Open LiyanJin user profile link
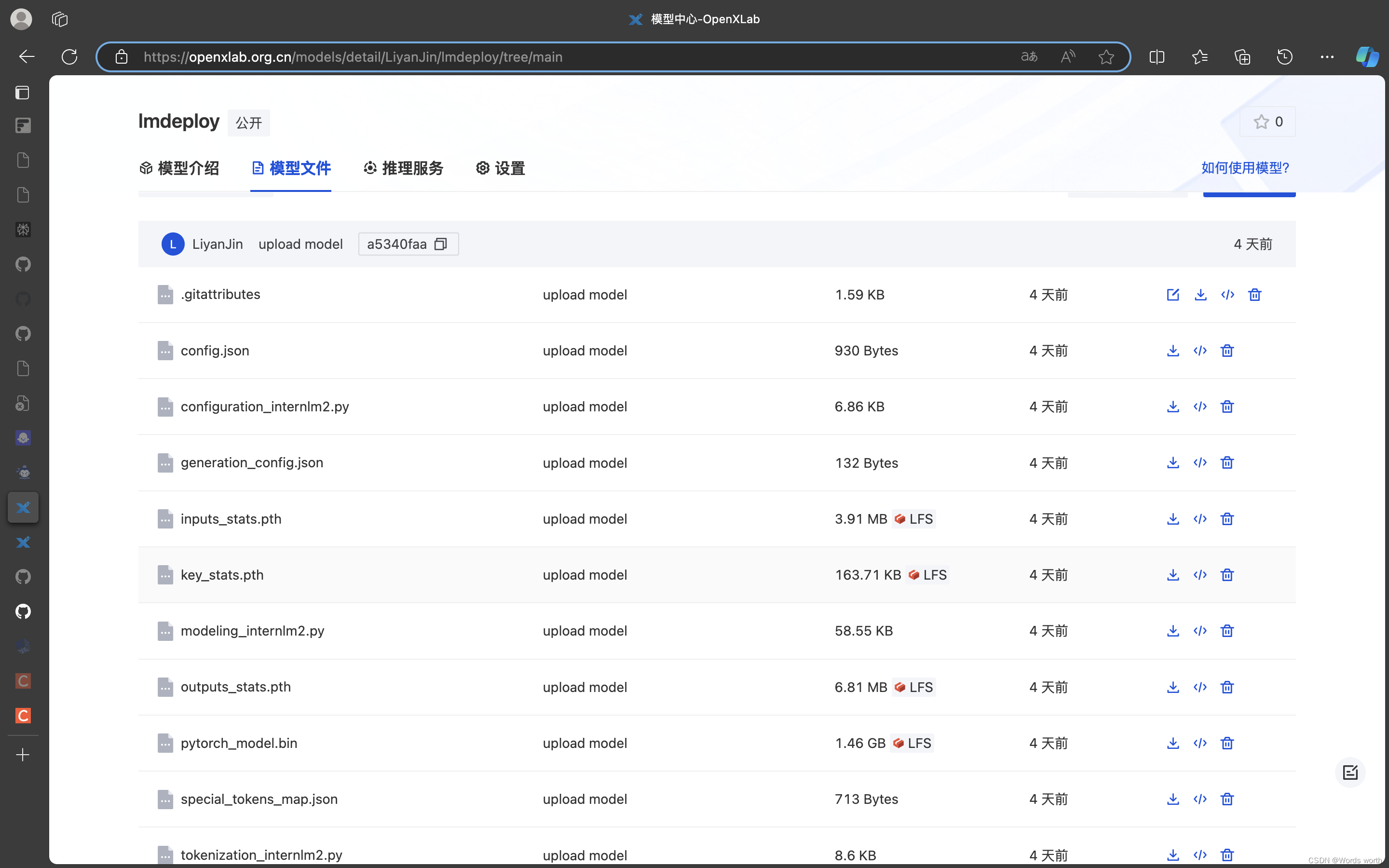 (x=218, y=244)
